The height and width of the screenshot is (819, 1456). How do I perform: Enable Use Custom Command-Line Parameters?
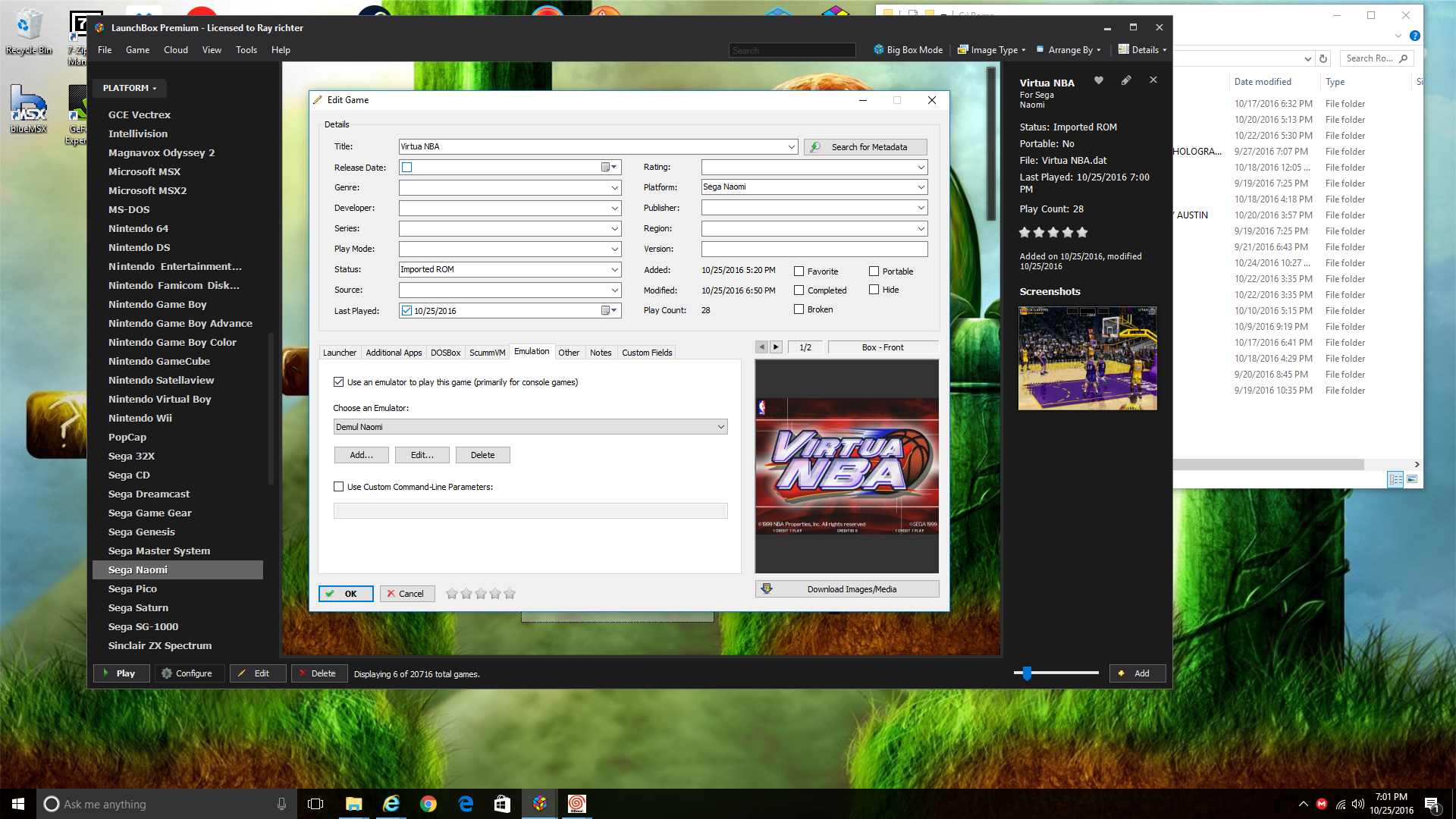(338, 487)
